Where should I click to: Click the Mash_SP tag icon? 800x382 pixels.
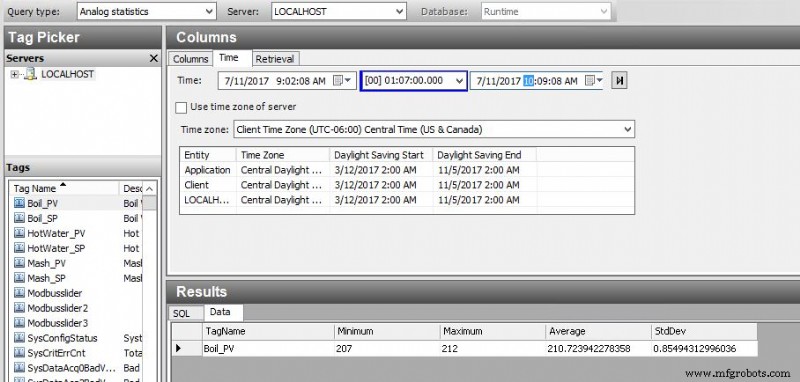[19, 278]
